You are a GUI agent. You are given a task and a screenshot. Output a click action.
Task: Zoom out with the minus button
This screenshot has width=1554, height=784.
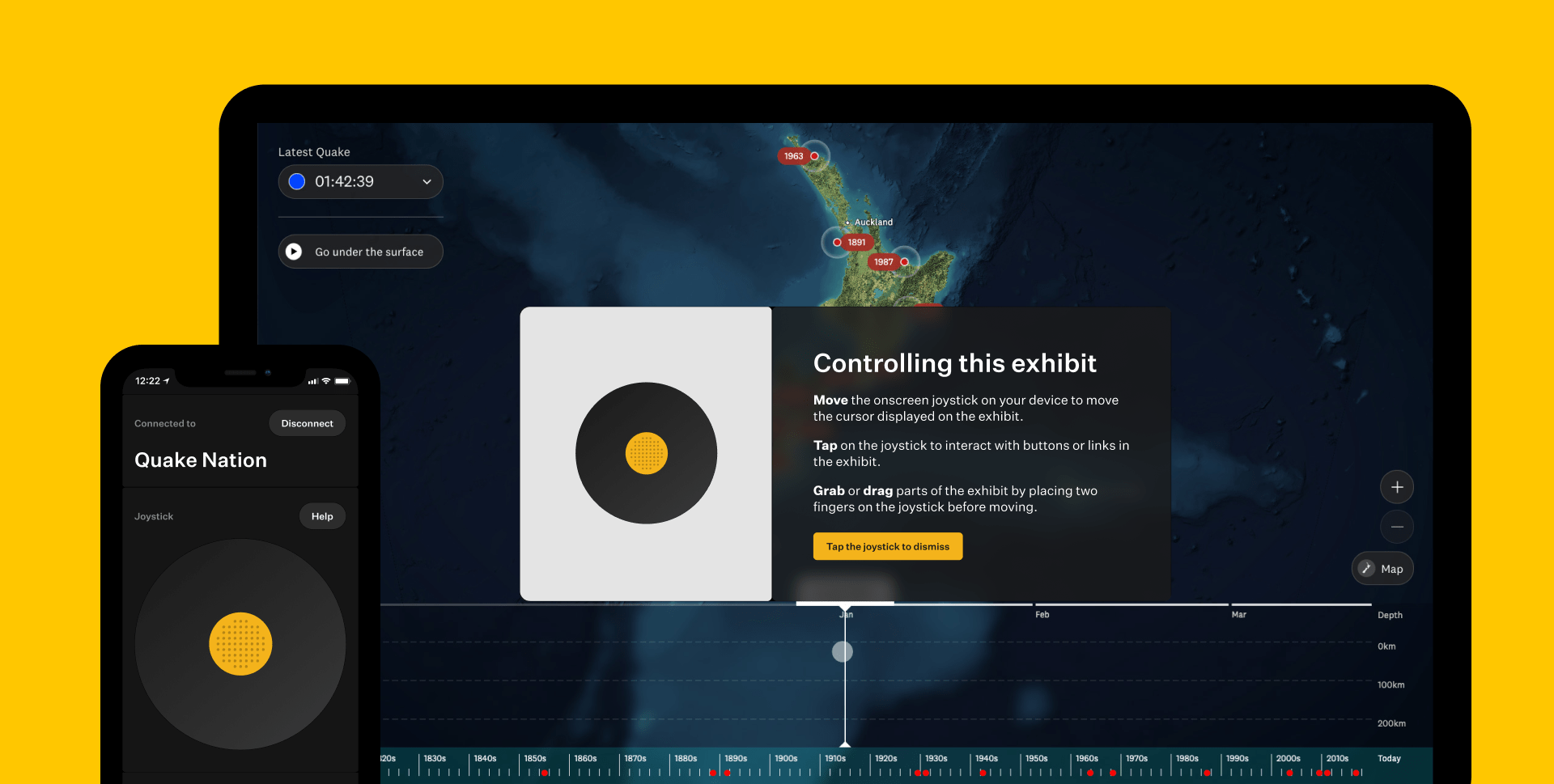[x=1397, y=527]
